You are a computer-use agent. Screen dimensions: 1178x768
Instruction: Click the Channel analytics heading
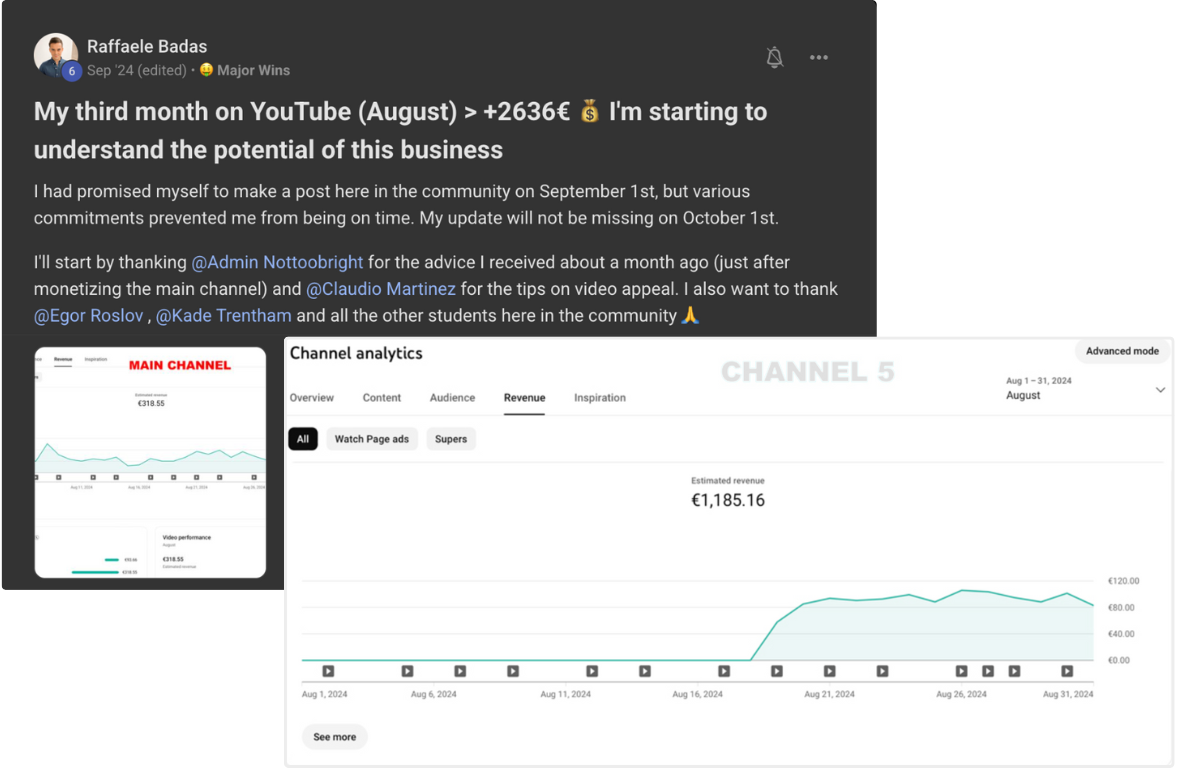356,353
